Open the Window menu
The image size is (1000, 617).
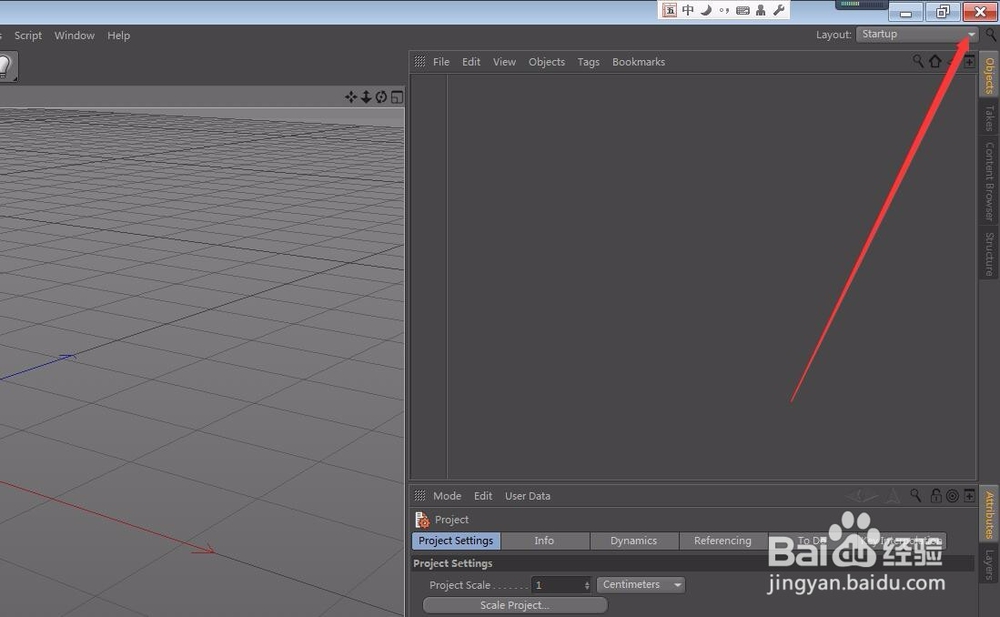pos(75,36)
